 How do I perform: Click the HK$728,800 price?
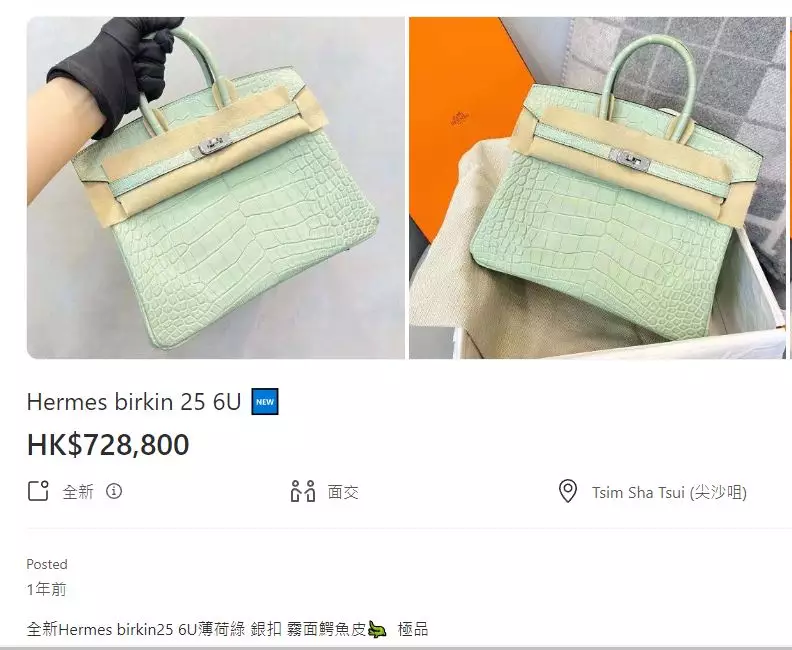108,444
